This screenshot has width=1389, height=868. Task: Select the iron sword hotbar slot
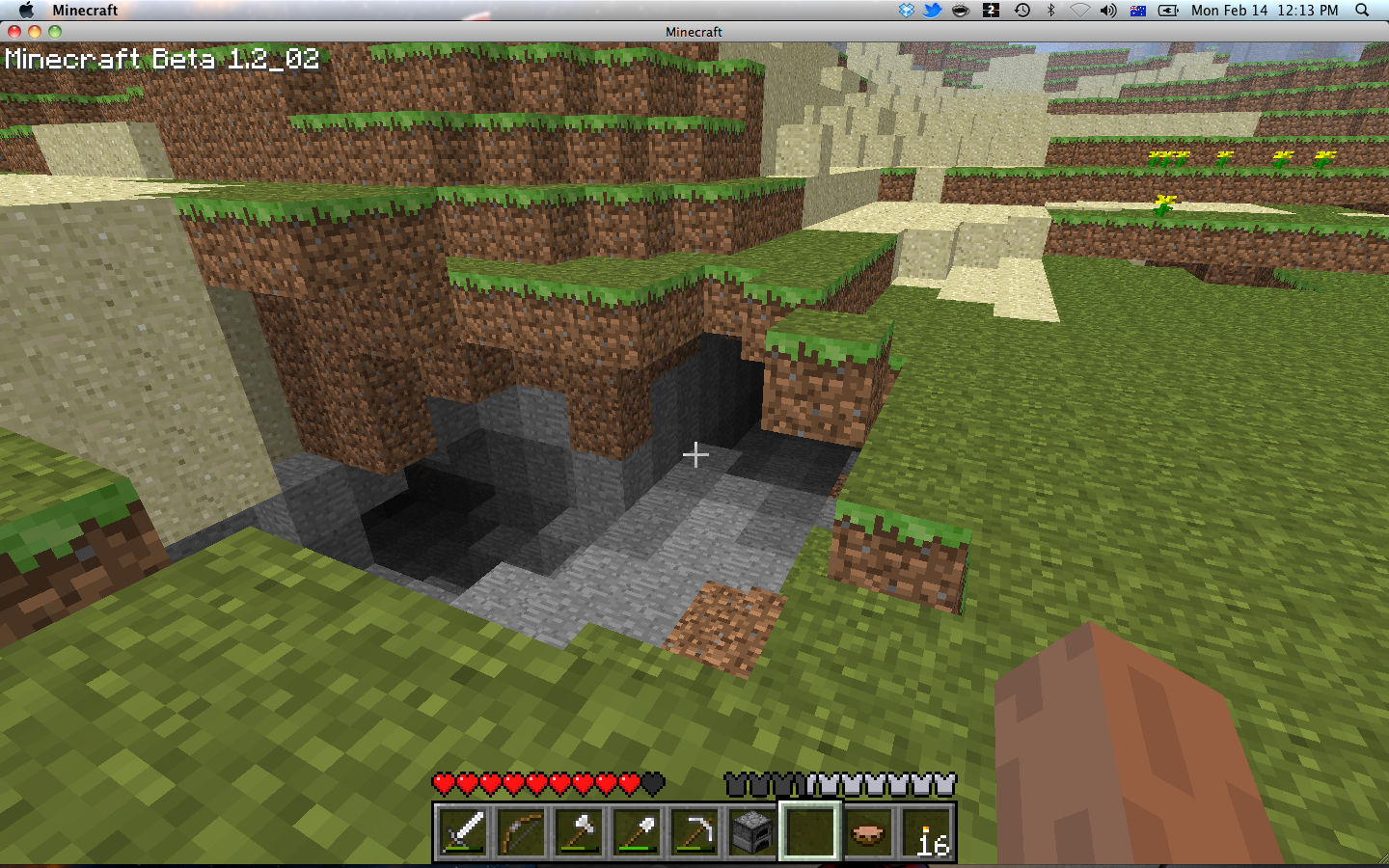point(463,831)
